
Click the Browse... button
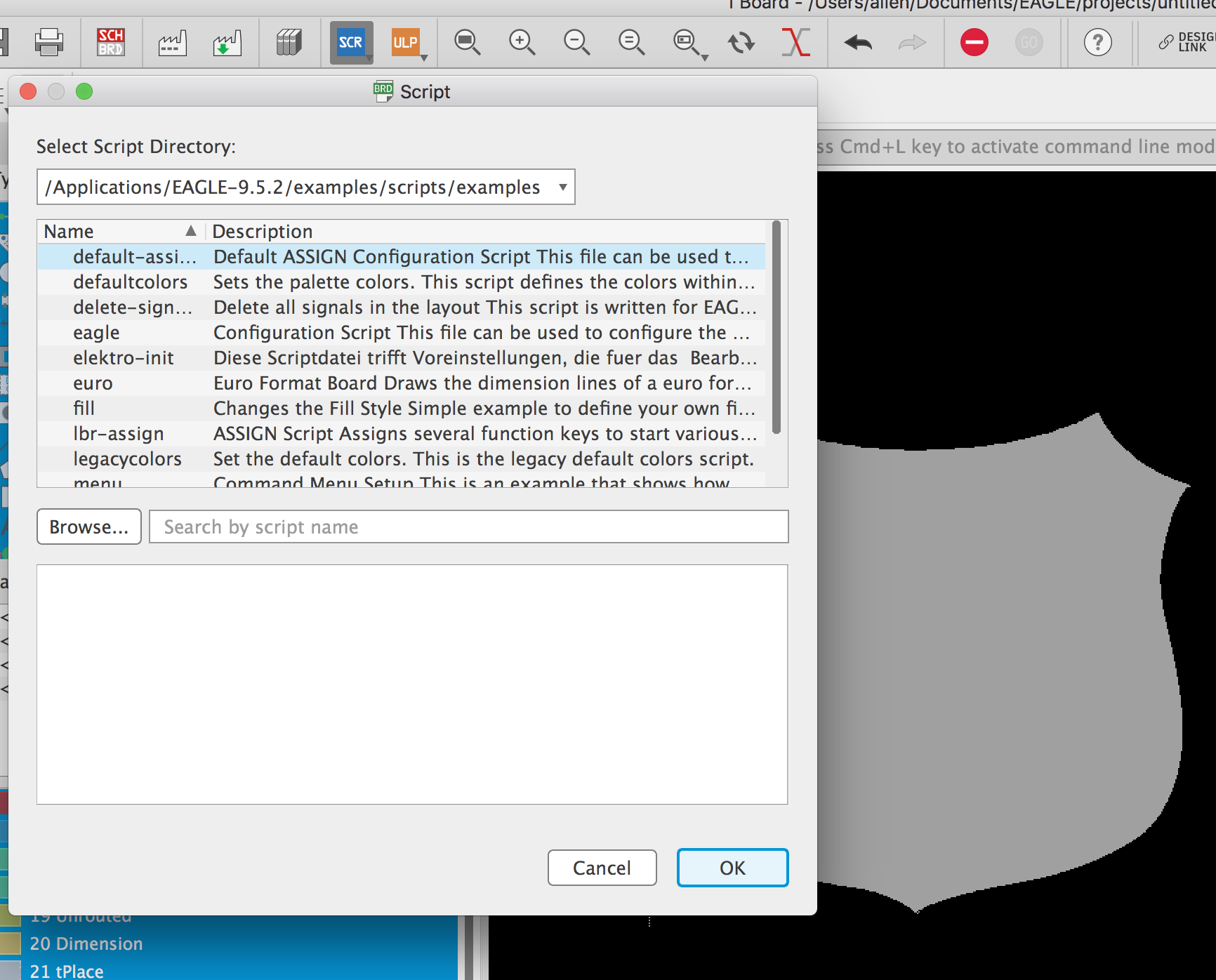point(89,527)
